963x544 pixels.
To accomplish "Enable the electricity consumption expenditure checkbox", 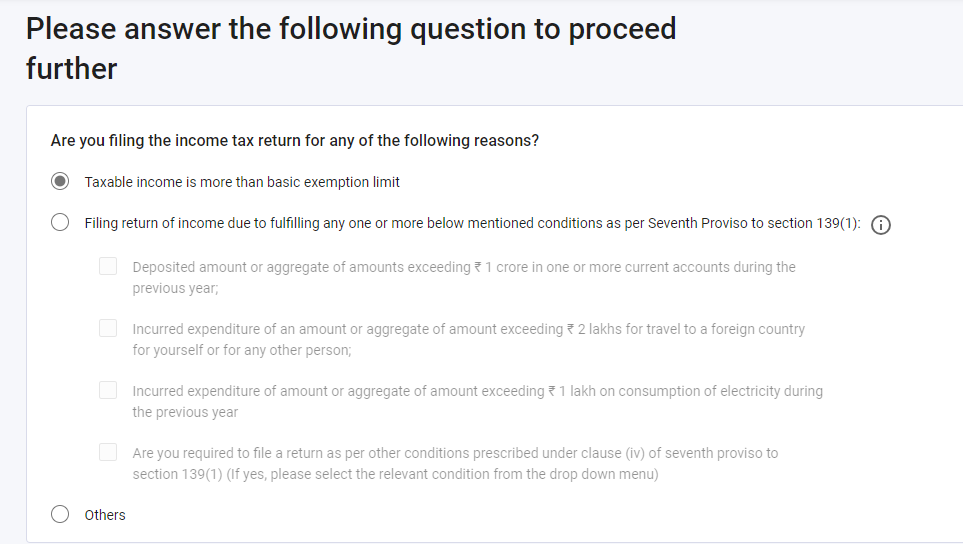I will tap(108, 390).
